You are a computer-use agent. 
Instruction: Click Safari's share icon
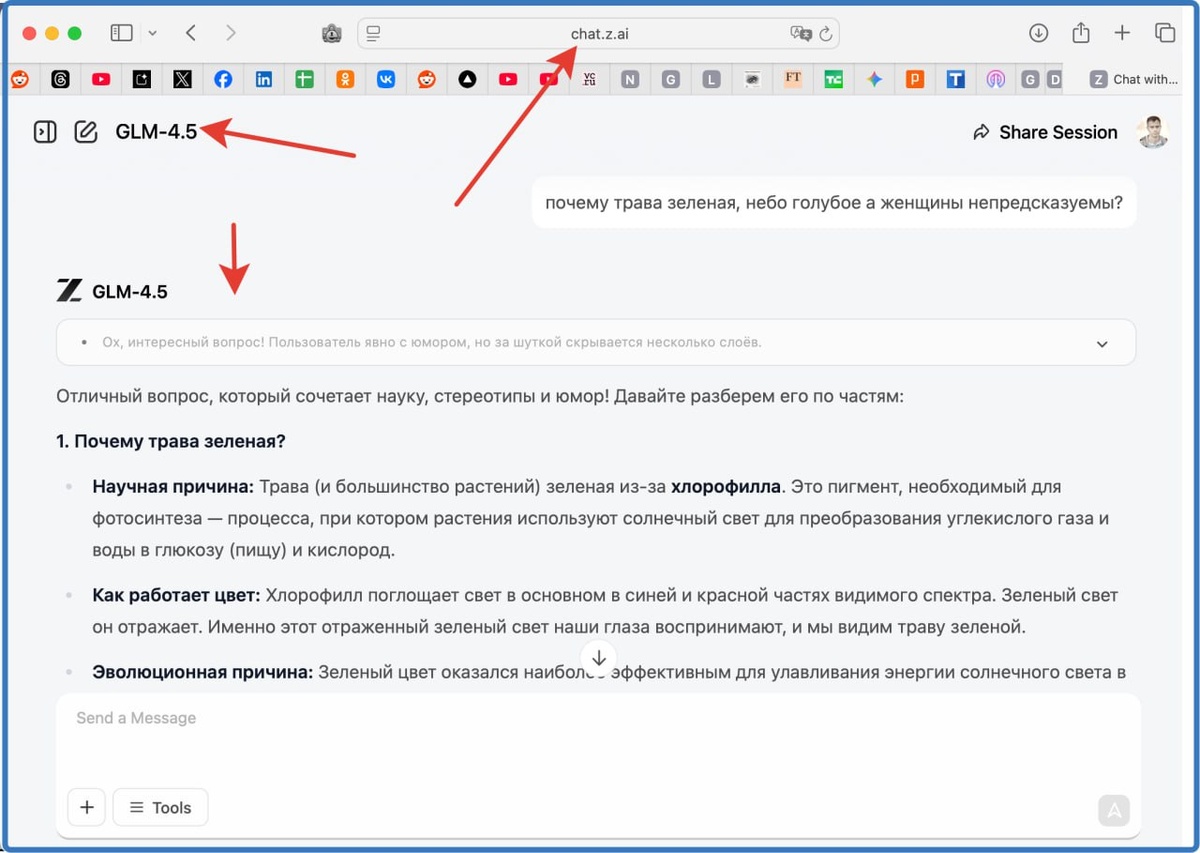coord(1080,33)
